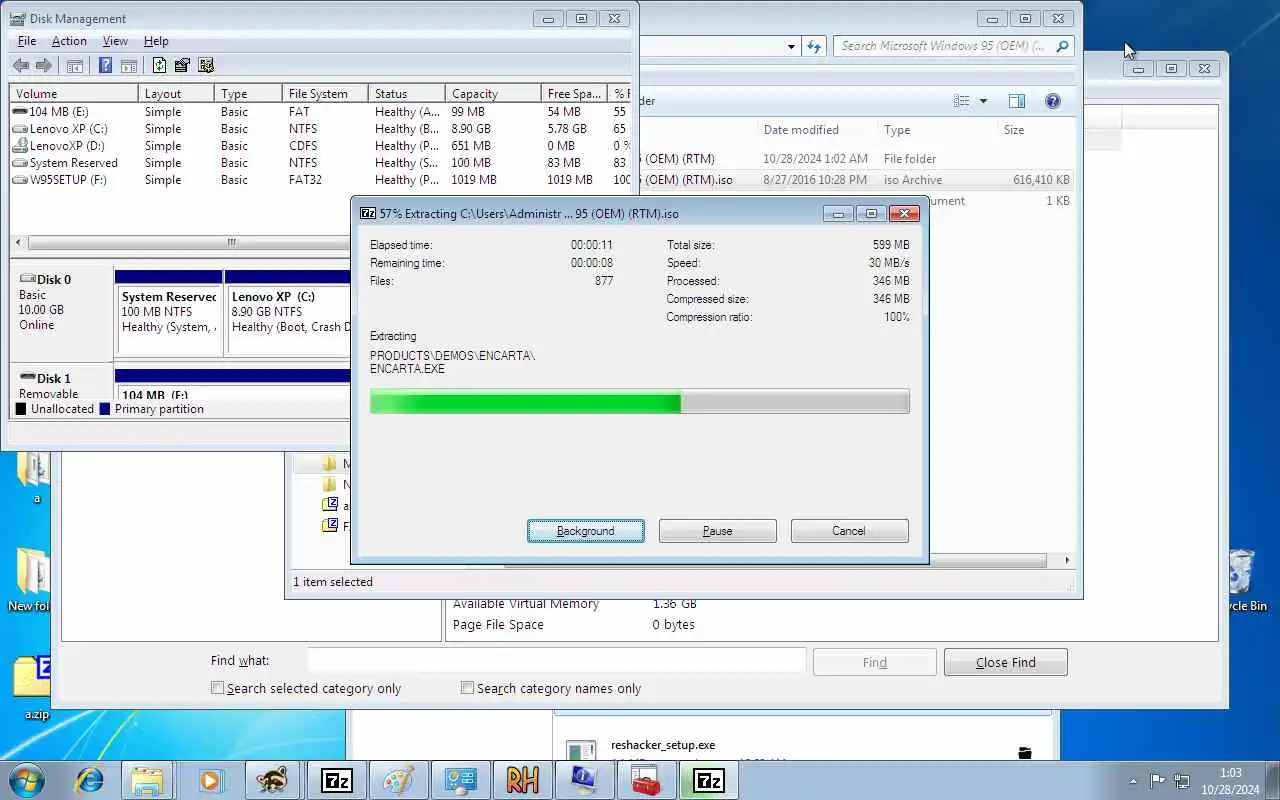The width and height of the screenshot is (1280, 800).
Task: Click the greyed-out Find button
Action: click(x=875, y=662)
